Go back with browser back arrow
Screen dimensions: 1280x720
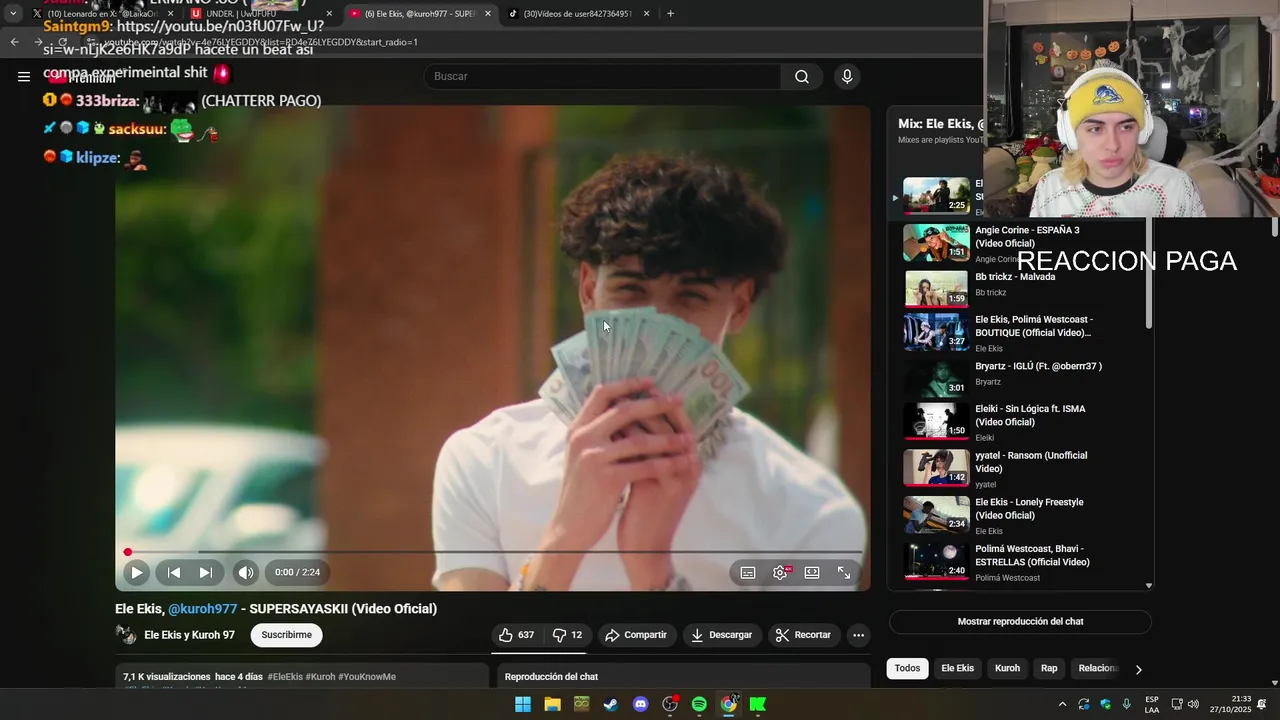tap(14, 42)
